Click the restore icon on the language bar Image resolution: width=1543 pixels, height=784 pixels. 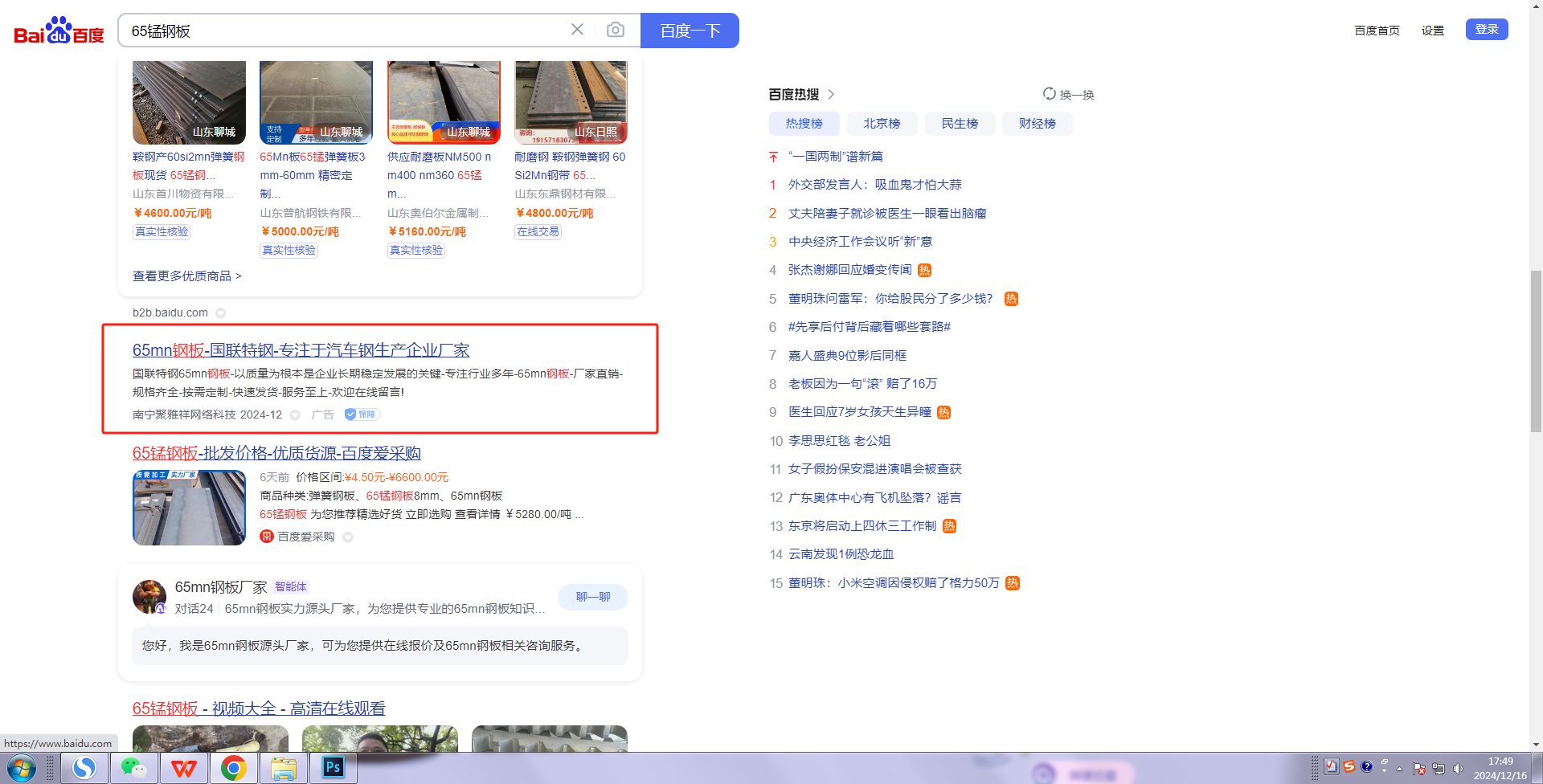tap(1385, 761)
